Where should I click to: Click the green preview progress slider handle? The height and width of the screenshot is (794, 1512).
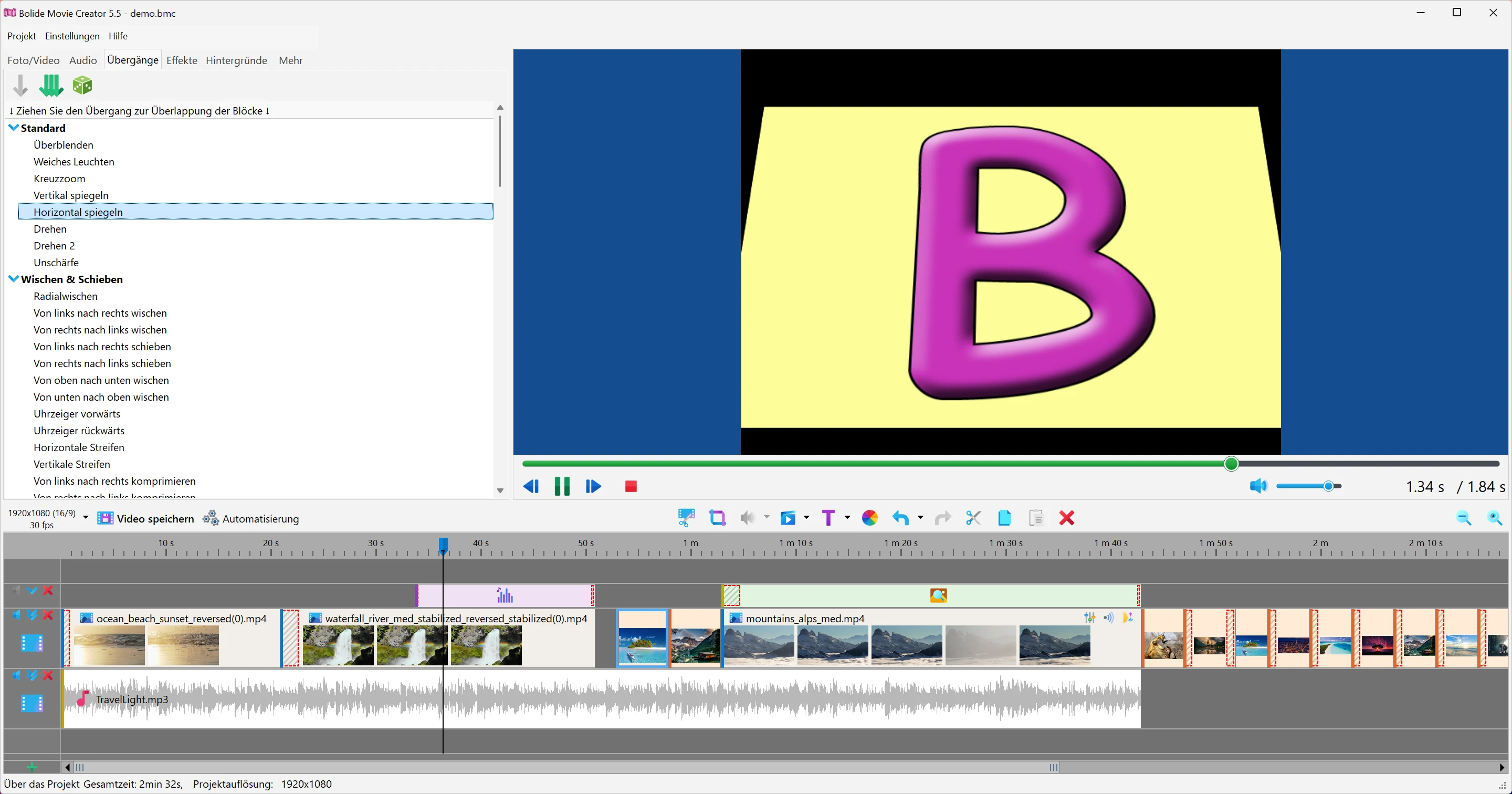tap(1232, 464)
